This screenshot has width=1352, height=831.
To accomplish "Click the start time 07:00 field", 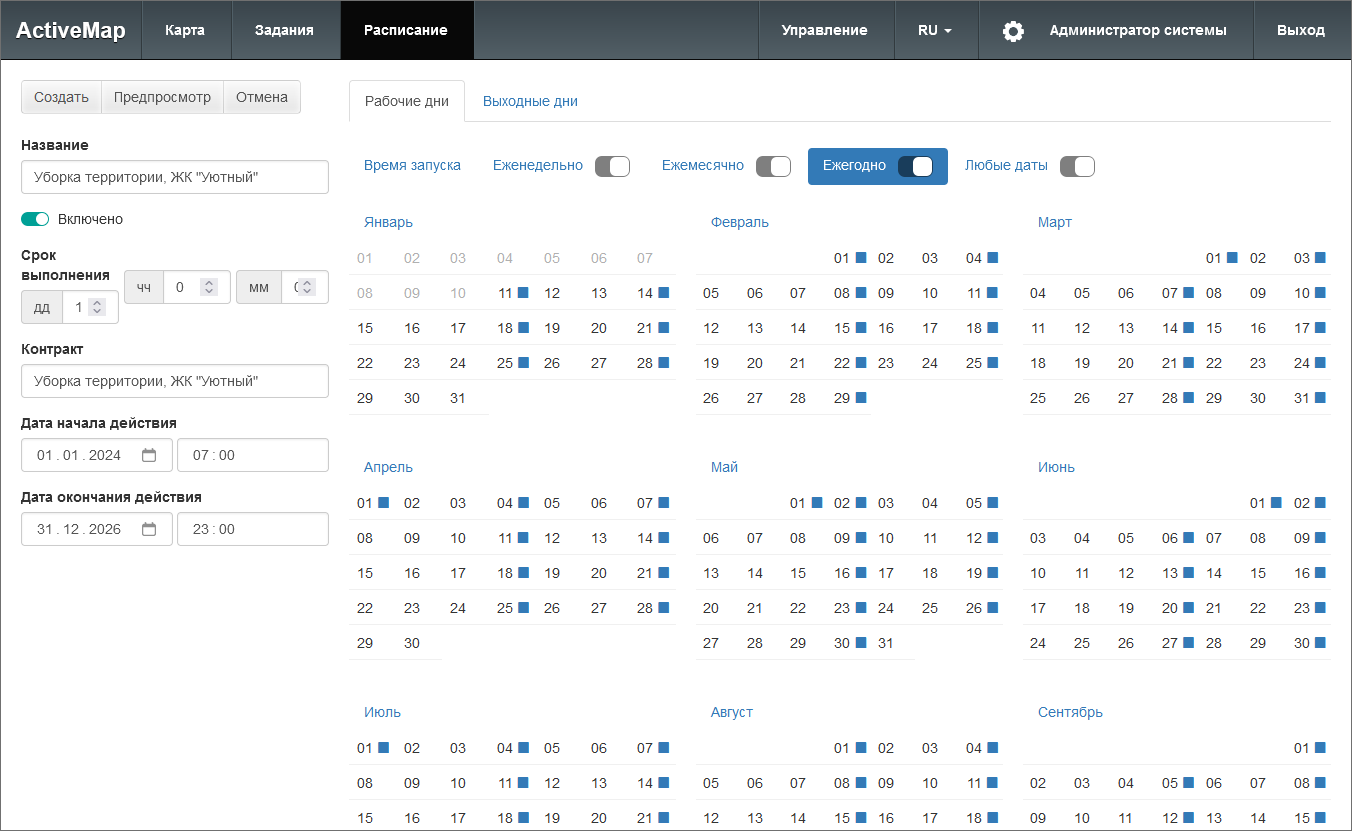I will (253, 455).
